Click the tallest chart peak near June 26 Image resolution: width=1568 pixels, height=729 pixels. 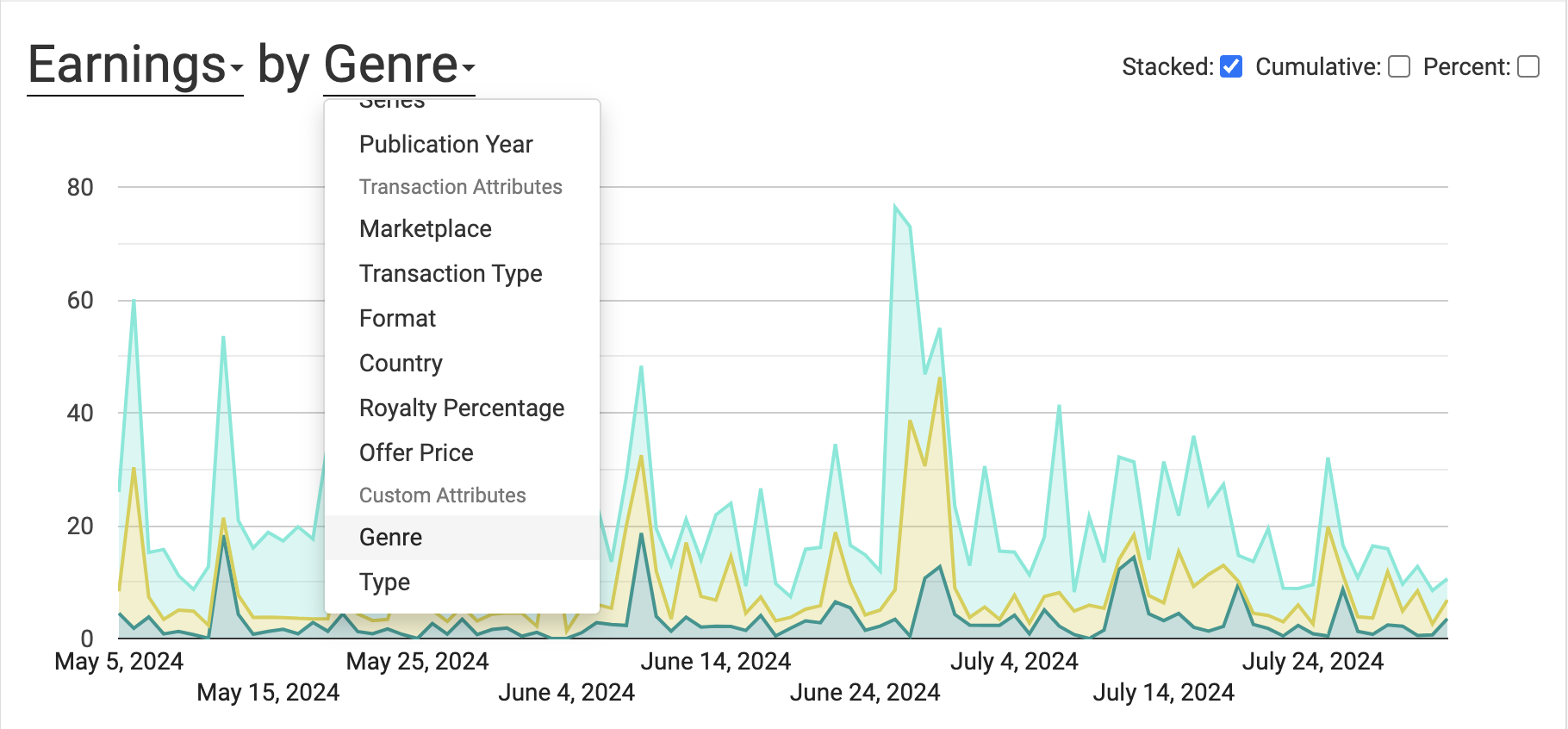pos(895,206)
